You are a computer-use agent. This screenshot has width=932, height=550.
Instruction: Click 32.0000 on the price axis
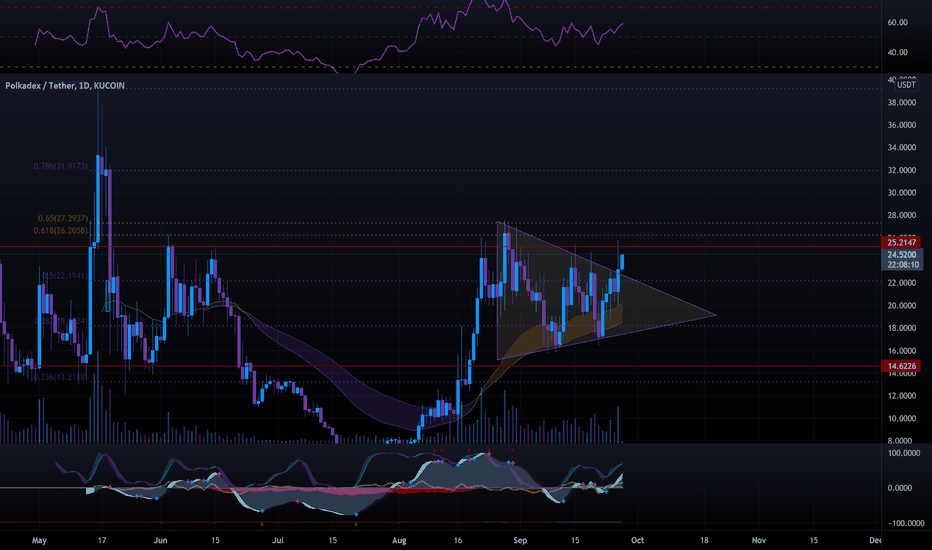[x=902, y=170]
